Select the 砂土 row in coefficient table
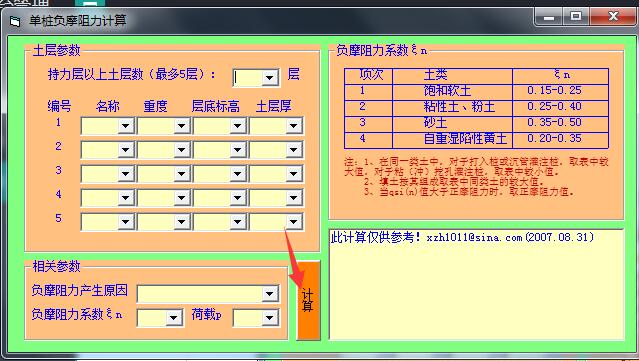 pos(476,123)
